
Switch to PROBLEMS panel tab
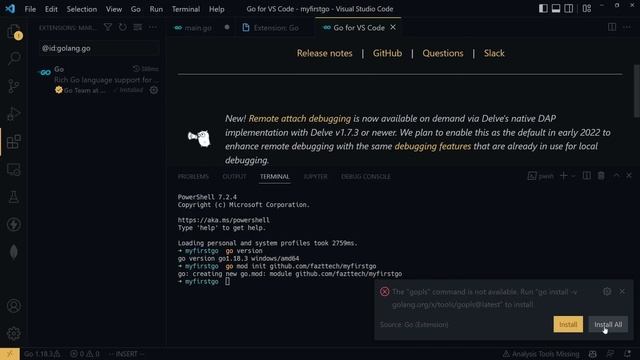(x=193, y=176)
